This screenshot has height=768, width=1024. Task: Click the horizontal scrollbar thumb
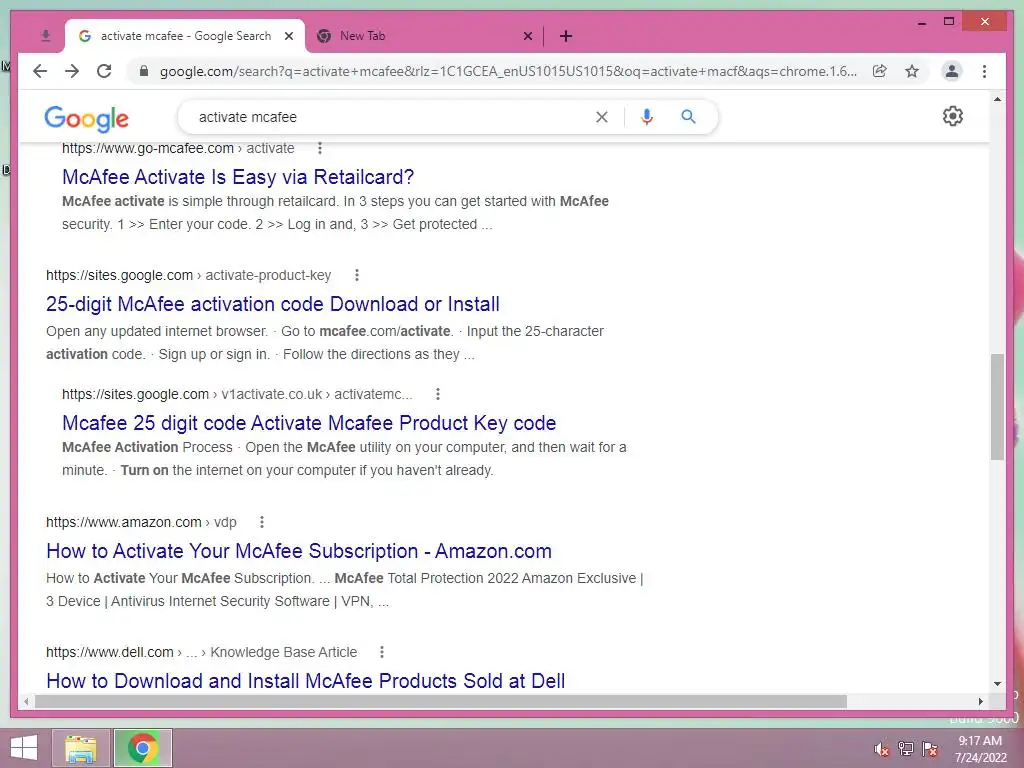click(x=441, y=701)
